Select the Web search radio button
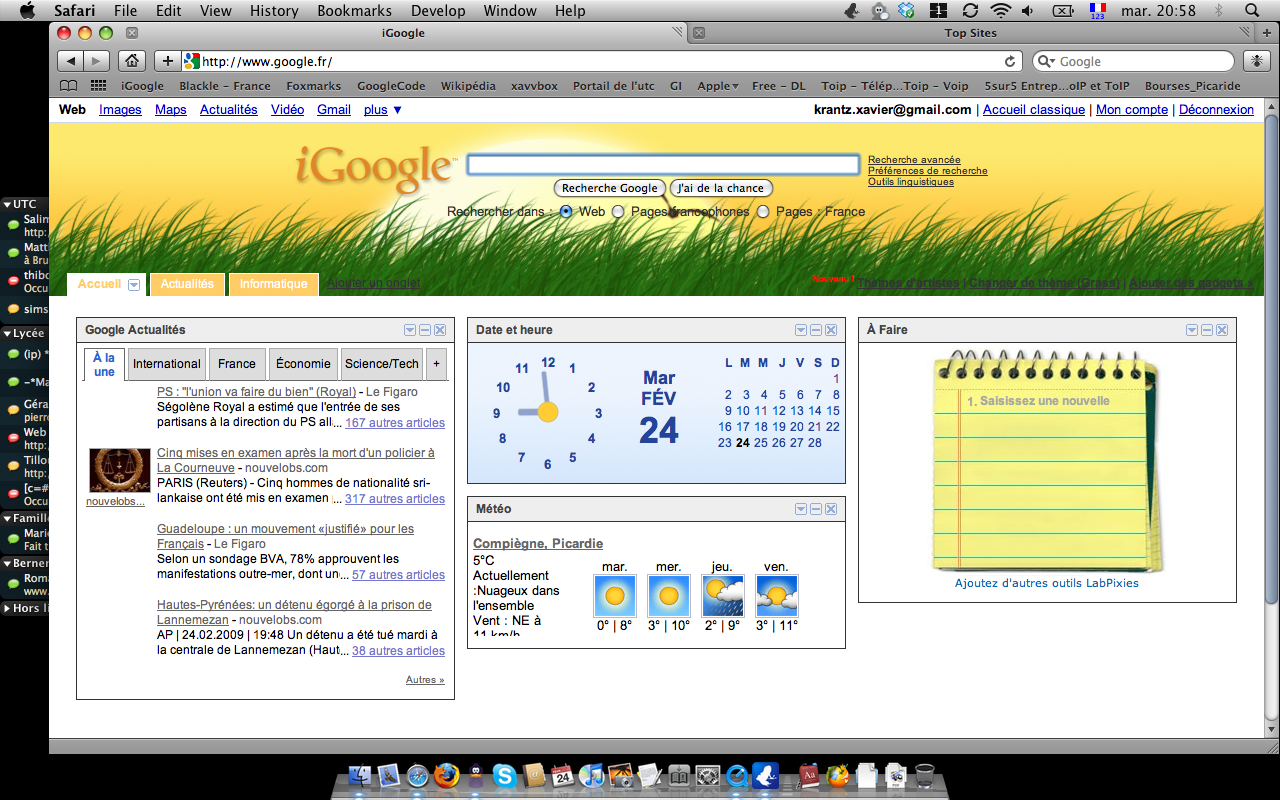 coord(566,212)
